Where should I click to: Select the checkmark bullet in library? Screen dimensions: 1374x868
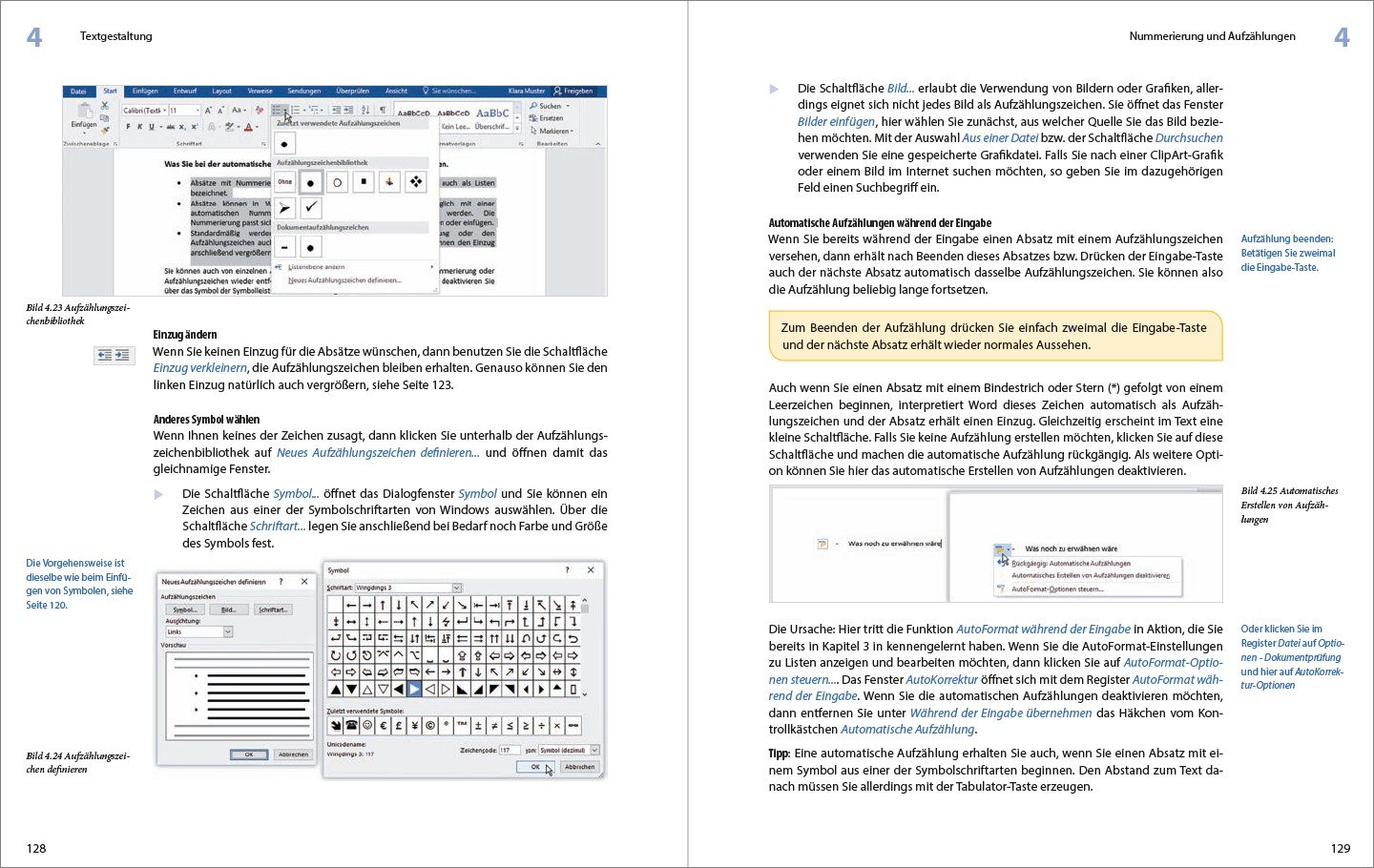[311, 207]
